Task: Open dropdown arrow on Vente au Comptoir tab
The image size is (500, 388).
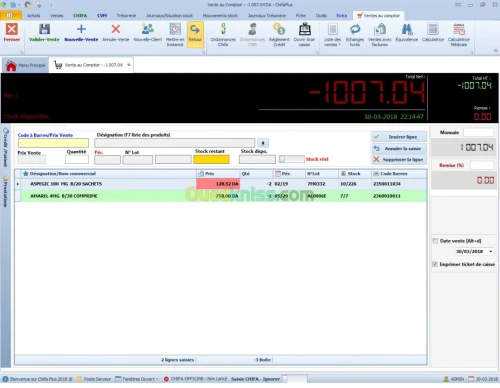Action: click(x=129, y=65)
